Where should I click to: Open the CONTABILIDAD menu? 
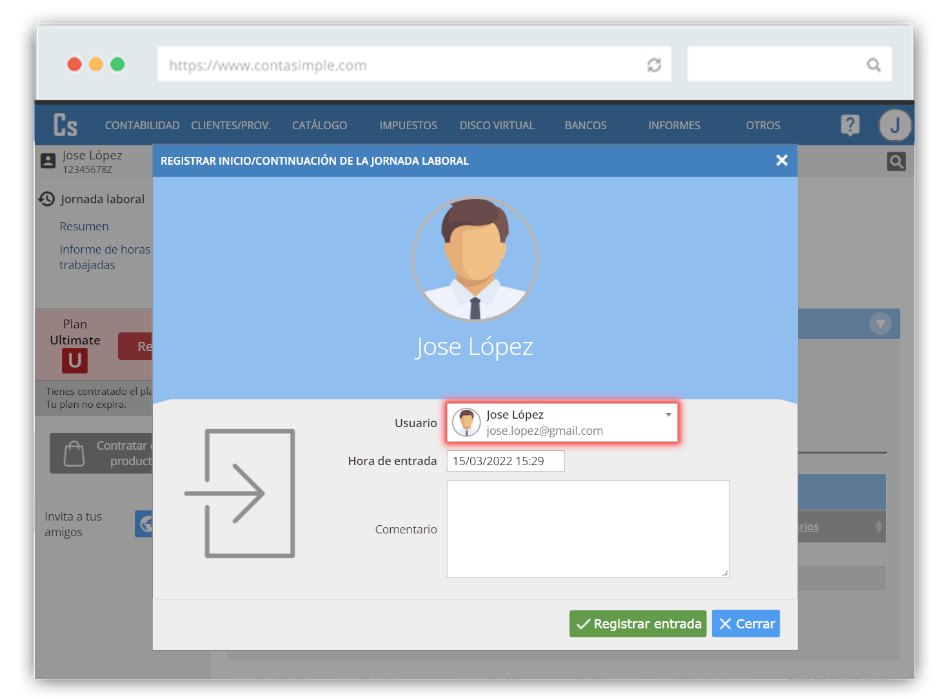pos(142,125)
